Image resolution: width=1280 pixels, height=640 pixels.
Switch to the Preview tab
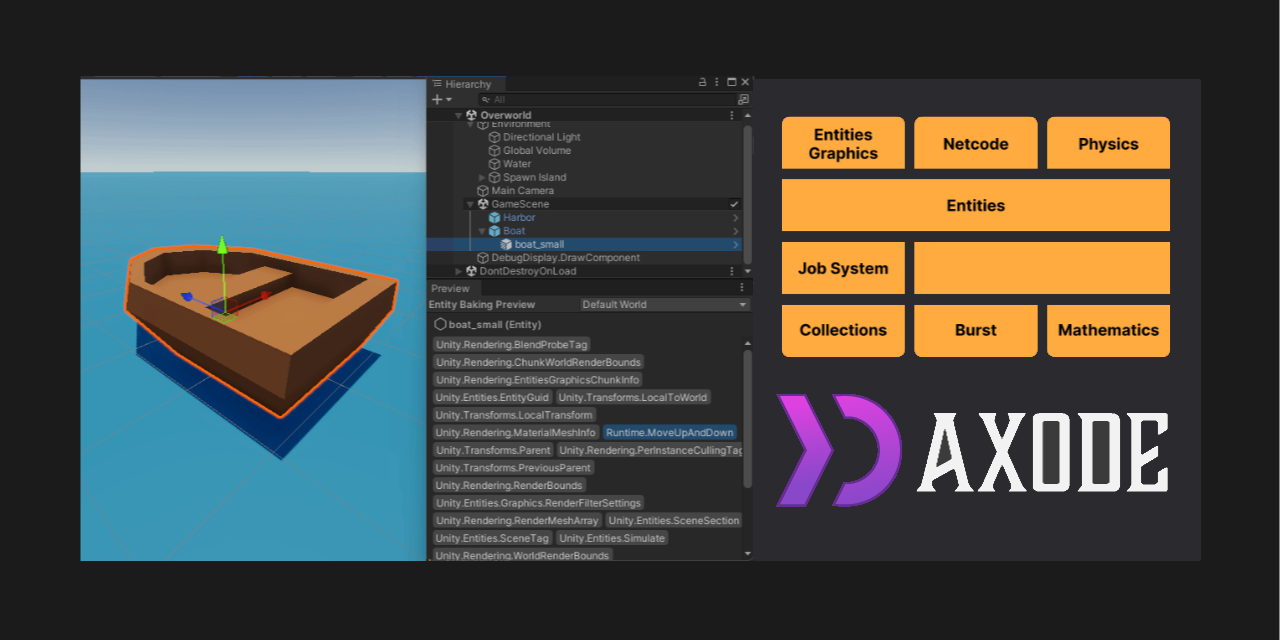click(x=452, y=288)
